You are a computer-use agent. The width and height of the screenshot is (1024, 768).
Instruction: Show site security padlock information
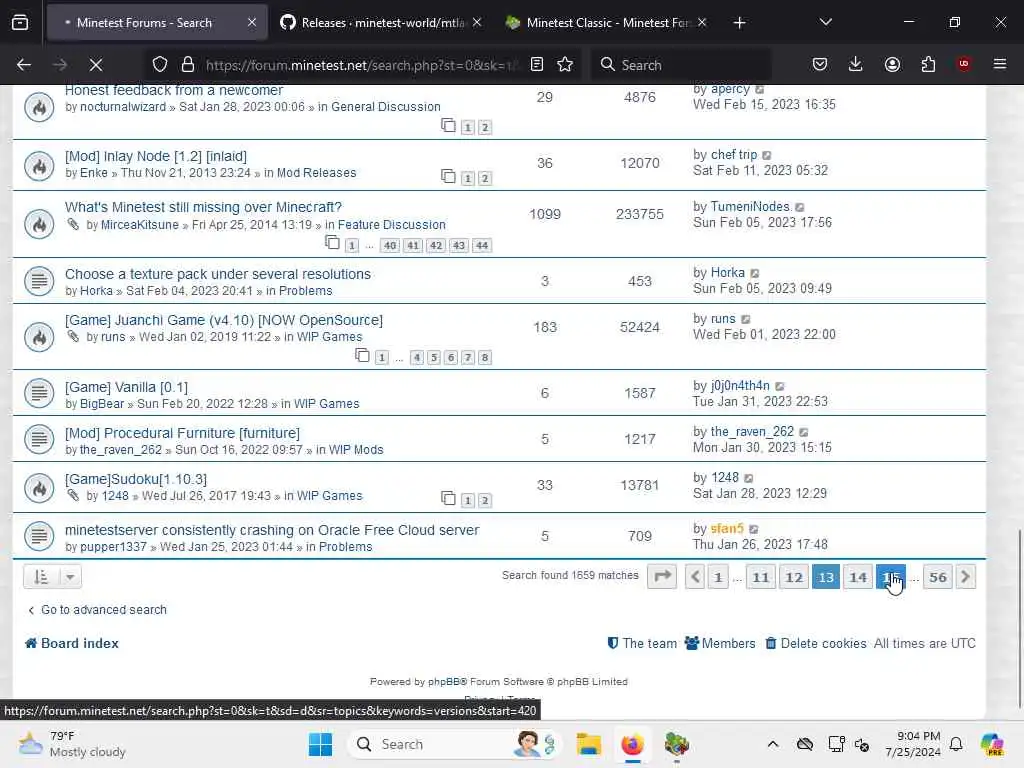pos(188,65)
